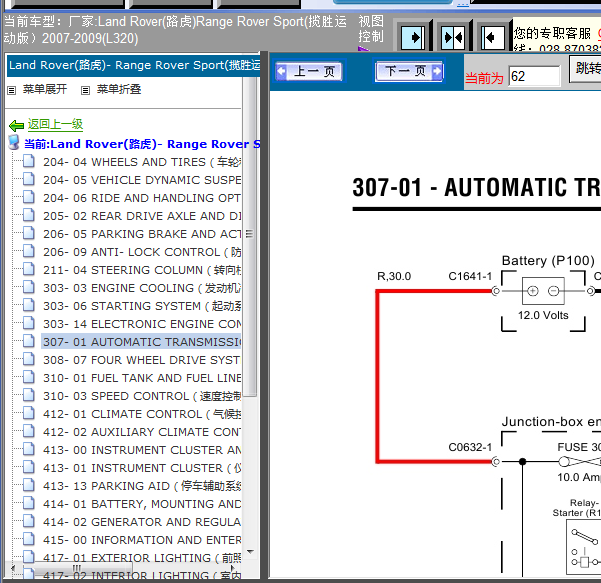Click document icon beside 414-02 GENERATOR
Screen dimensions: 601x583
pyautogui.click(x=29, y=521)
